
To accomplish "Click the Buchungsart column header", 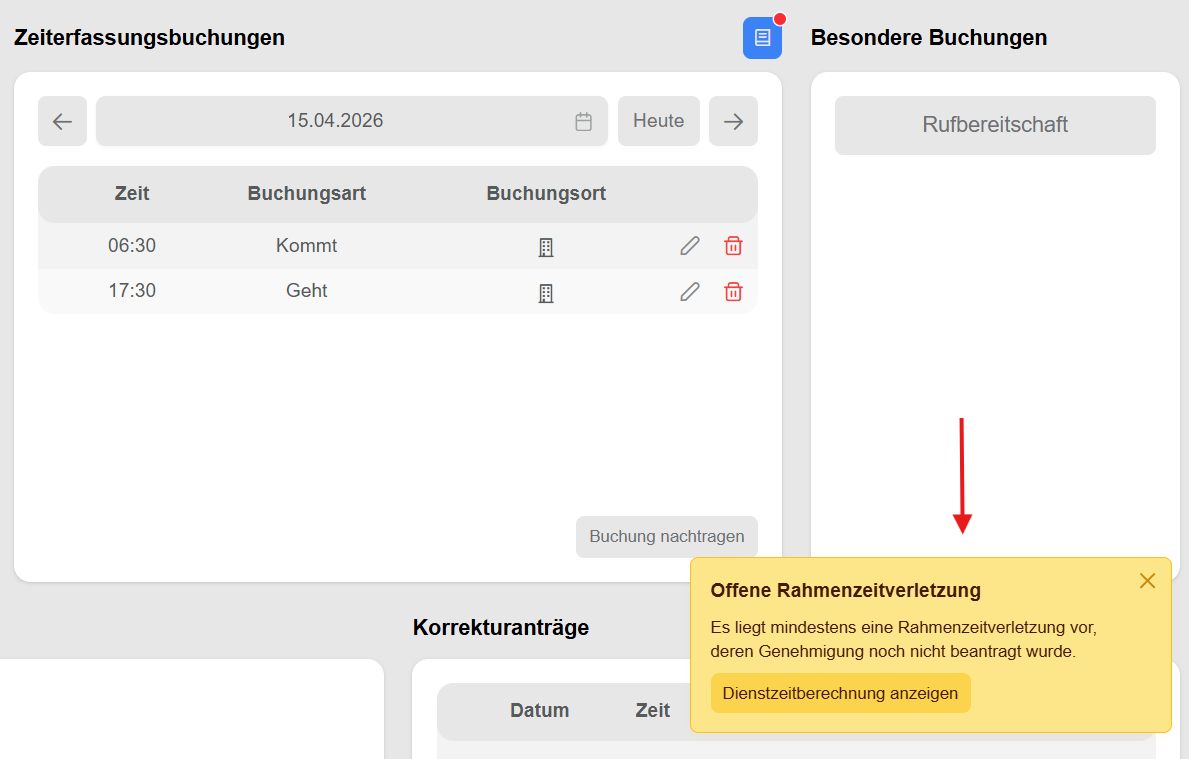I will 307,193.
